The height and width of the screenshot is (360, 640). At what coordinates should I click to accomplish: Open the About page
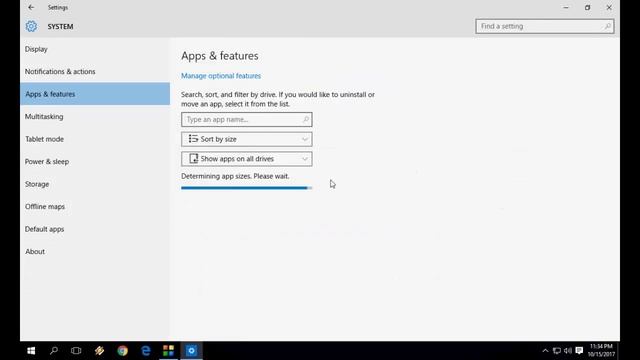coord(95,251)
